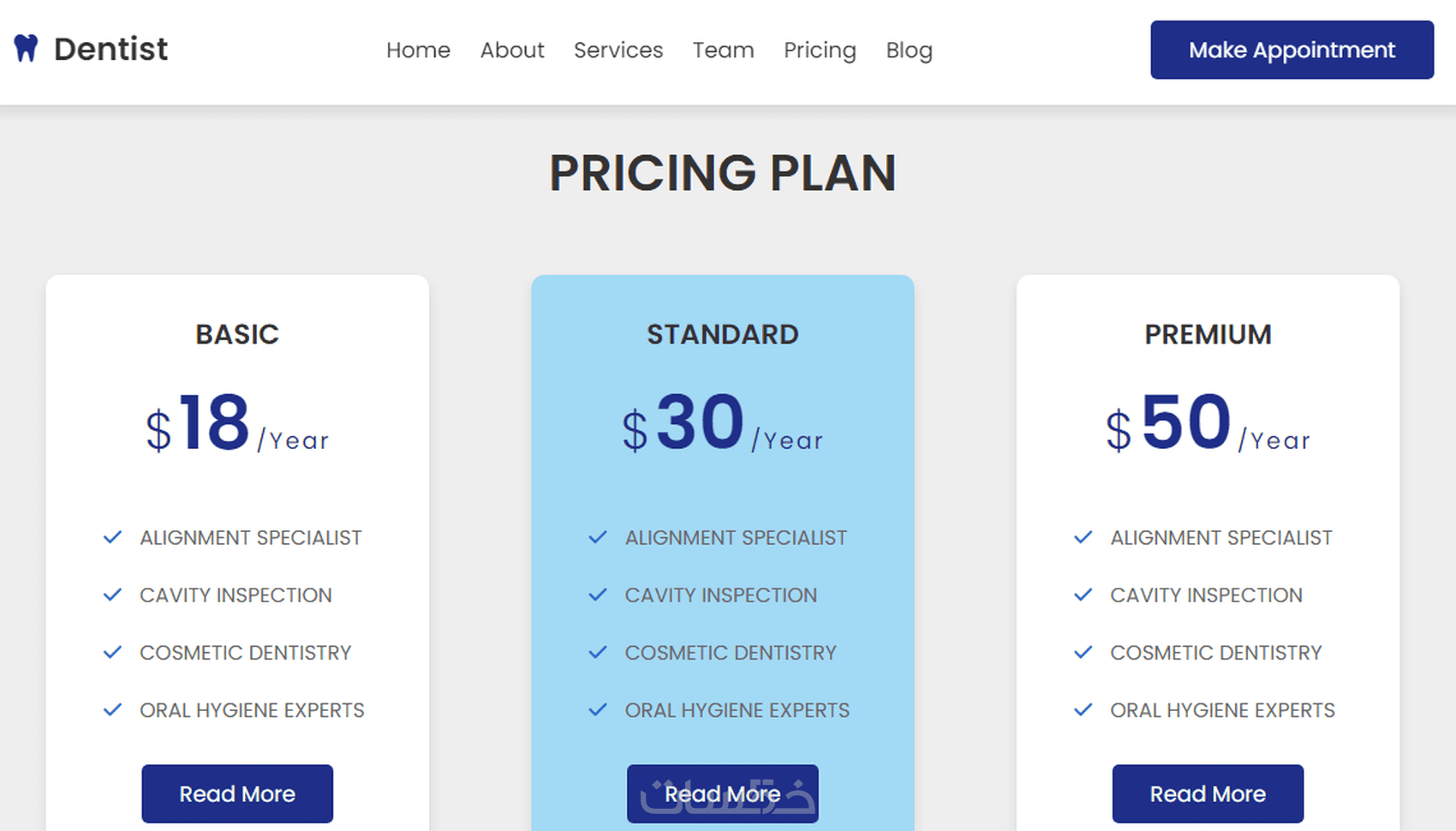Click the Alignment Specialist checkmark in Basic plan
Viewport: 1456px width, 831px height.
[x=112, y=538]
